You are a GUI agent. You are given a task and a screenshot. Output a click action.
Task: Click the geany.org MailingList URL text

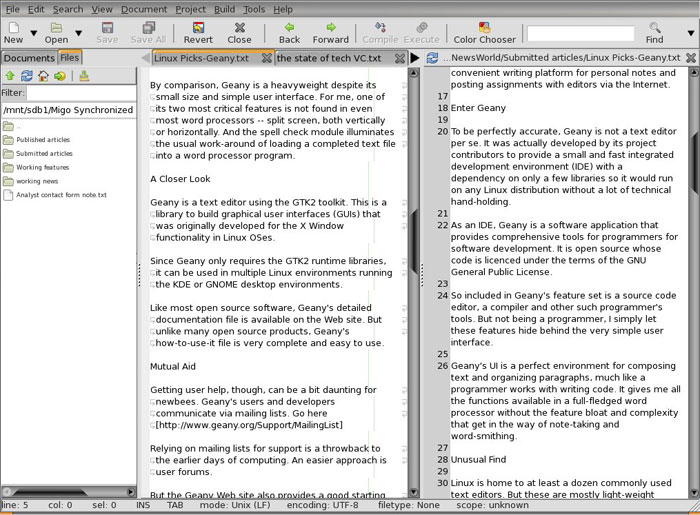pyautogui.click(x=249, y=425)
